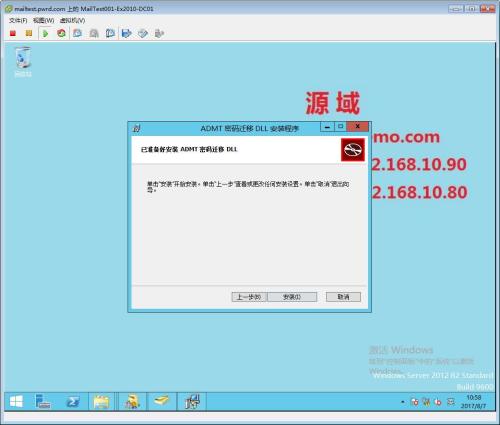500x425 pixels.
Task: Click the Reset virtual machine toolbar icon
Action: point(61,33)
